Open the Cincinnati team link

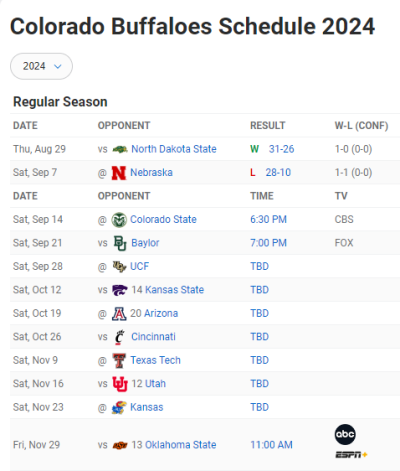153,337
